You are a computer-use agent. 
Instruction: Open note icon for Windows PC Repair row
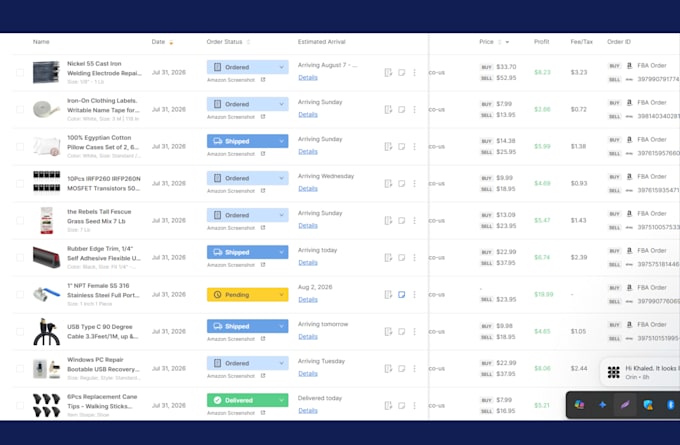[402, 369]
